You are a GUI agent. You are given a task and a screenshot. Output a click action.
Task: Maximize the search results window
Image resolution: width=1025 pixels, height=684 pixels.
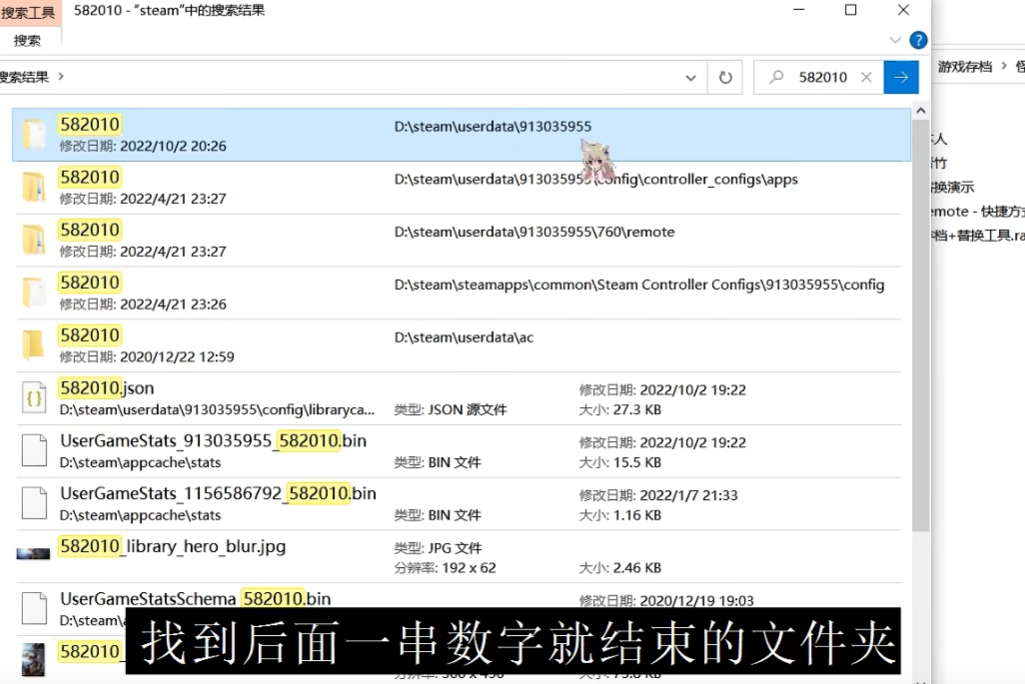(850, 10)
